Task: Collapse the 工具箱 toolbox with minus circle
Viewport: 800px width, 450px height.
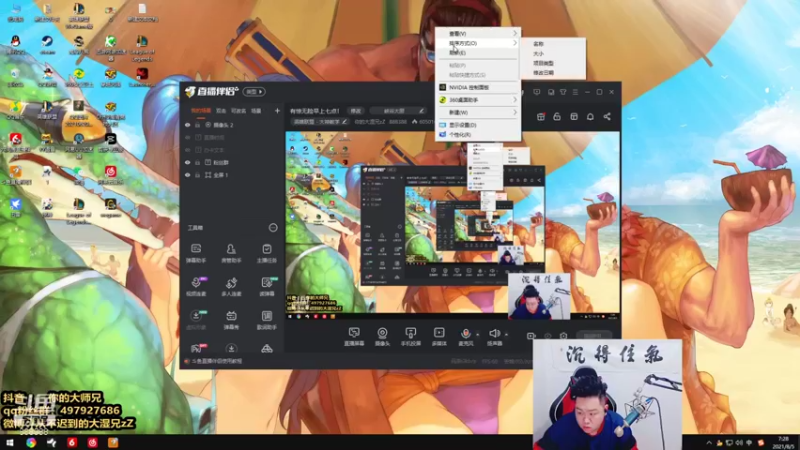Action: [273, 228]
